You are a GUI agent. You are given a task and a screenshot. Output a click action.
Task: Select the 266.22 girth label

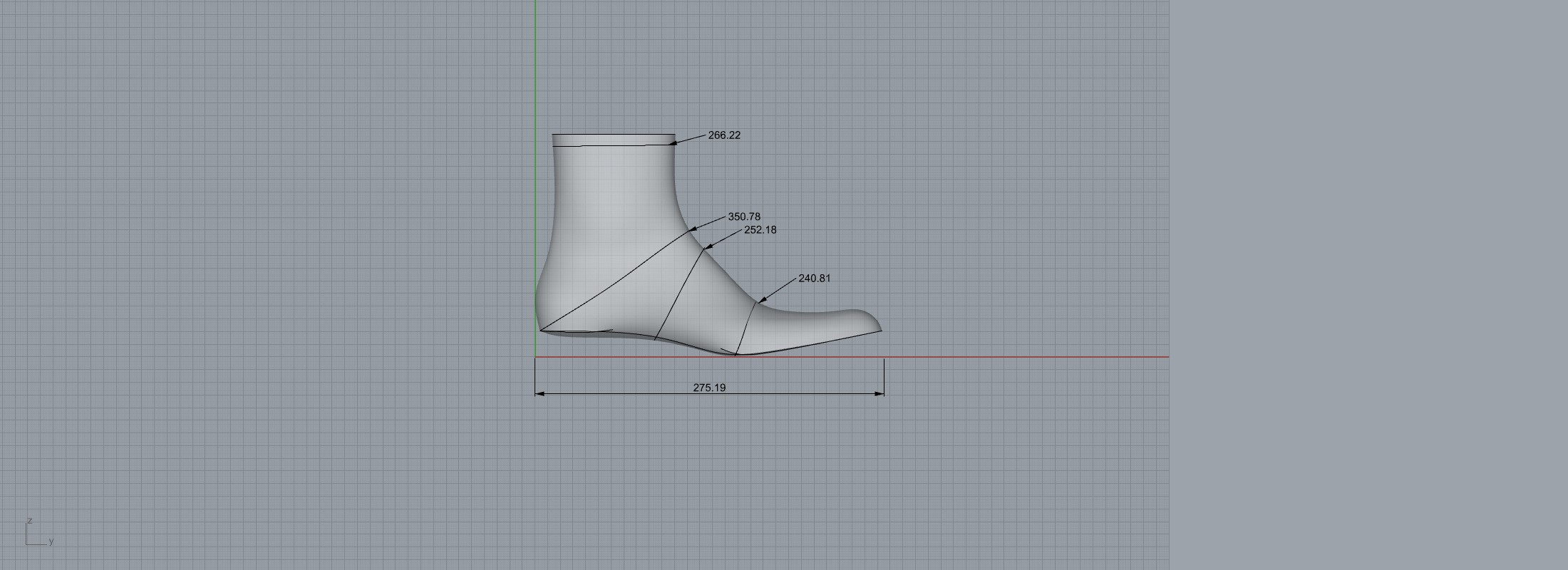point(724,135)
